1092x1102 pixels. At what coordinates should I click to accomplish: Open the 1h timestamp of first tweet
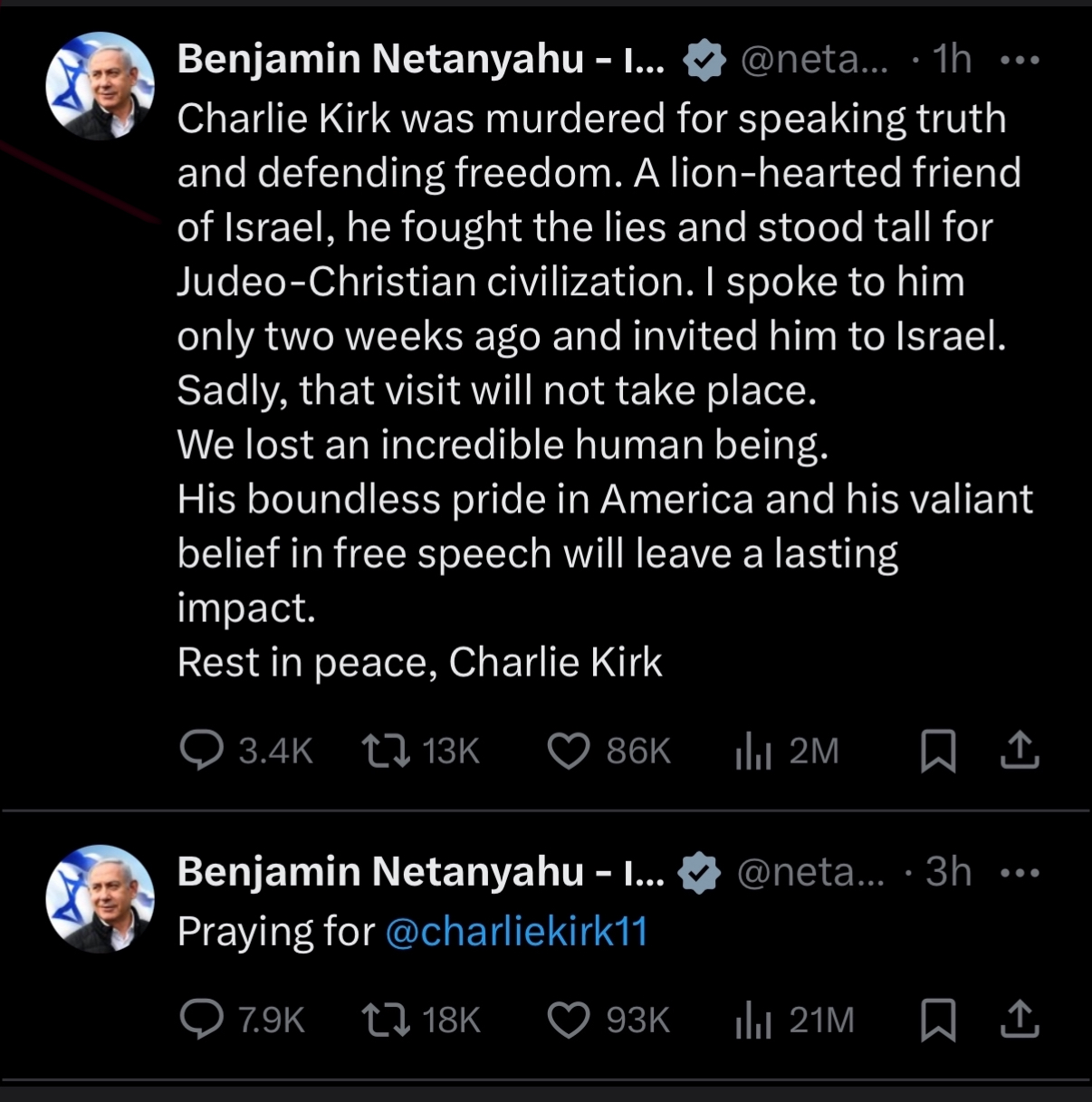(952, 60)
